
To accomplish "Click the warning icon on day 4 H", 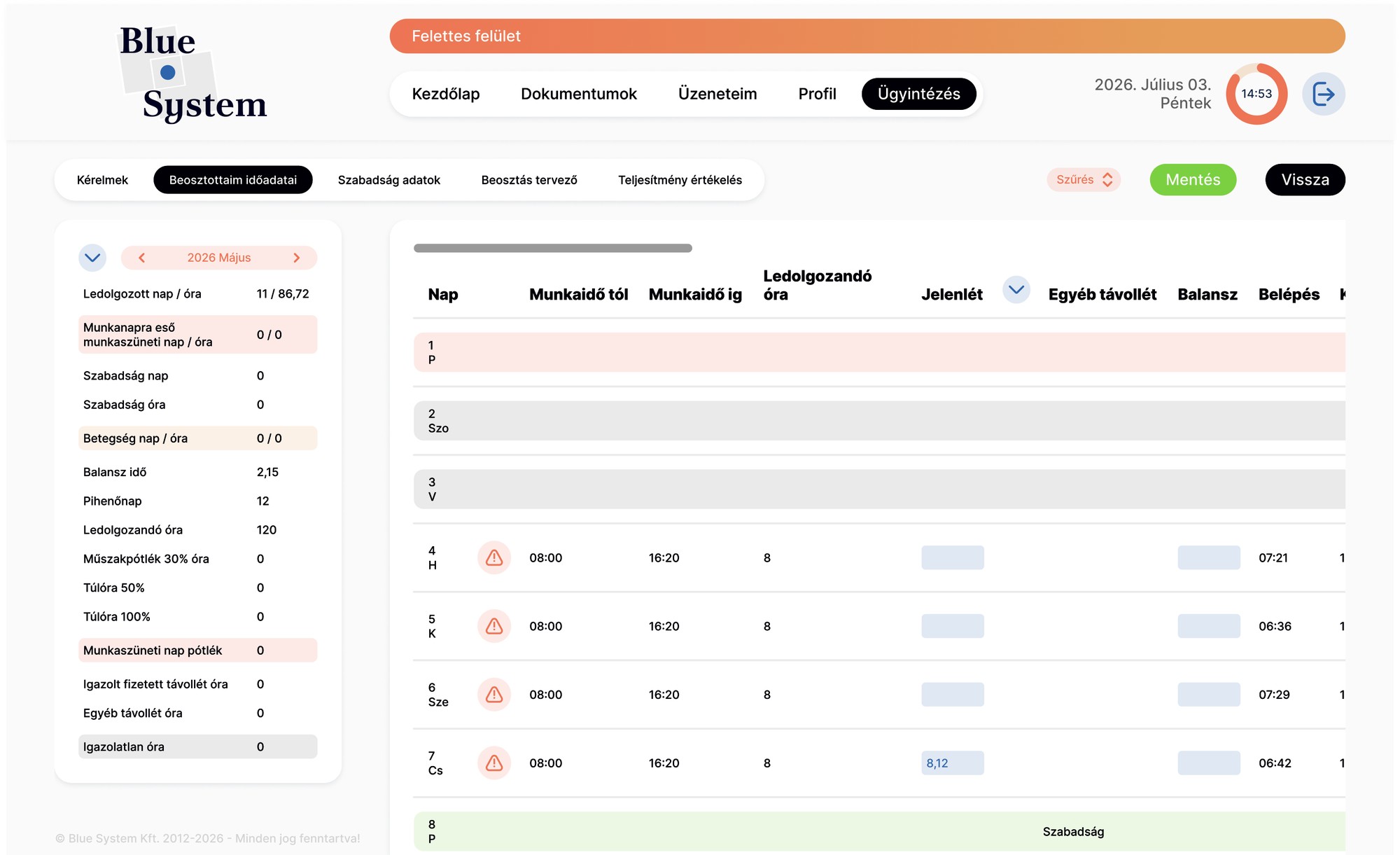I will click(494, 557).
